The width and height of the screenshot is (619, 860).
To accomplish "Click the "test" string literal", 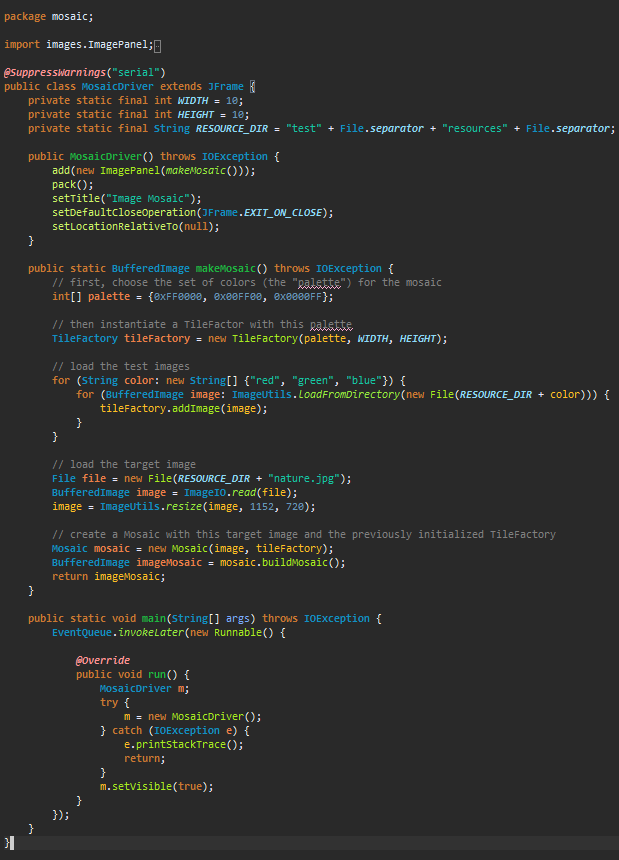I will [304, 129].
